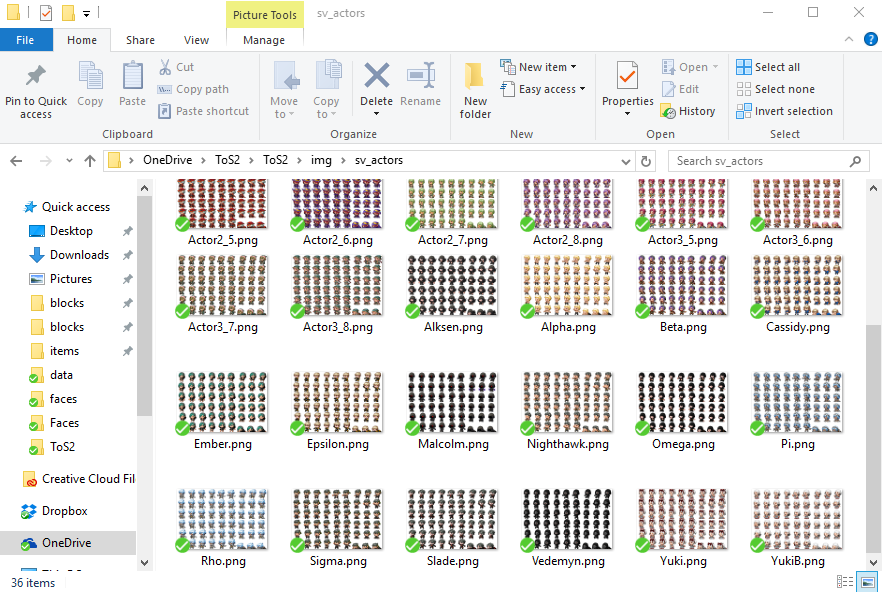Open recent locations dropdown arrow

(69, 161)
